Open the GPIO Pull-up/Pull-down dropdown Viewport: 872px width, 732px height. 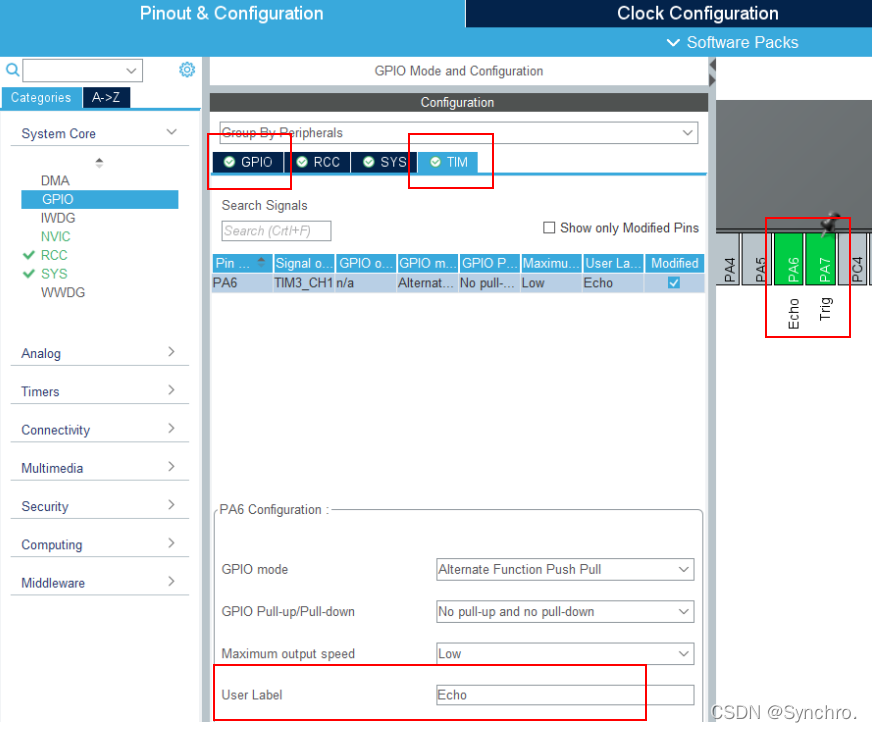point(683,612)
